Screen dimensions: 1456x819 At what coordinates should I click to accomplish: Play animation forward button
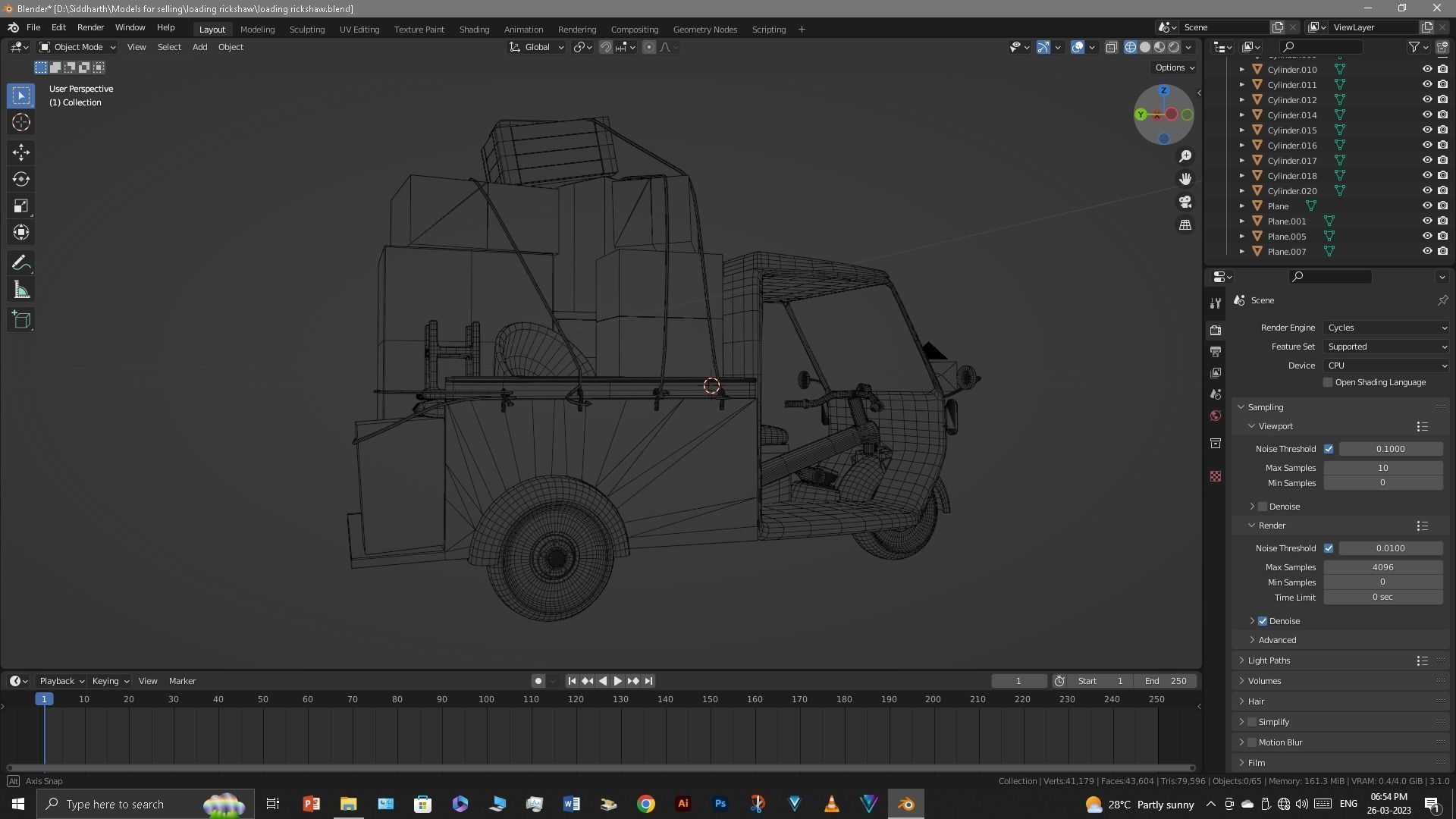(617, 681)
